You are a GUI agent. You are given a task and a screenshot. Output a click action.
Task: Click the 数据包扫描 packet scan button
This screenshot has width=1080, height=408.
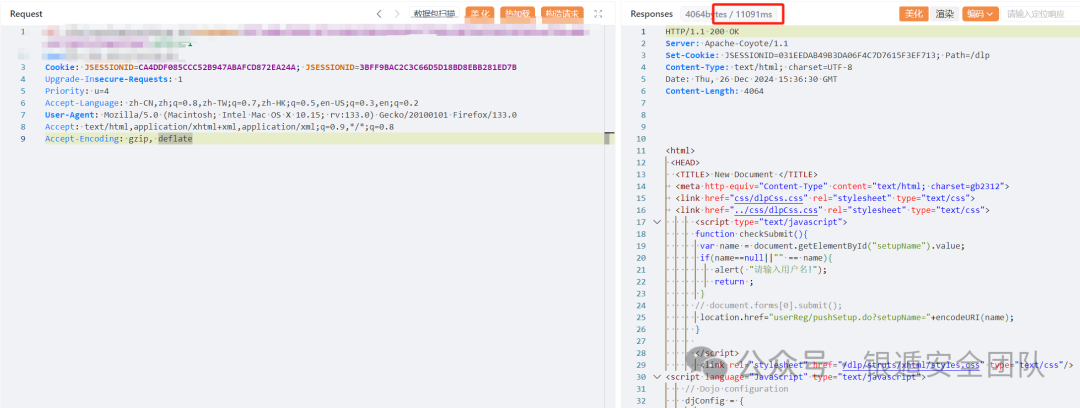(434, 14)
